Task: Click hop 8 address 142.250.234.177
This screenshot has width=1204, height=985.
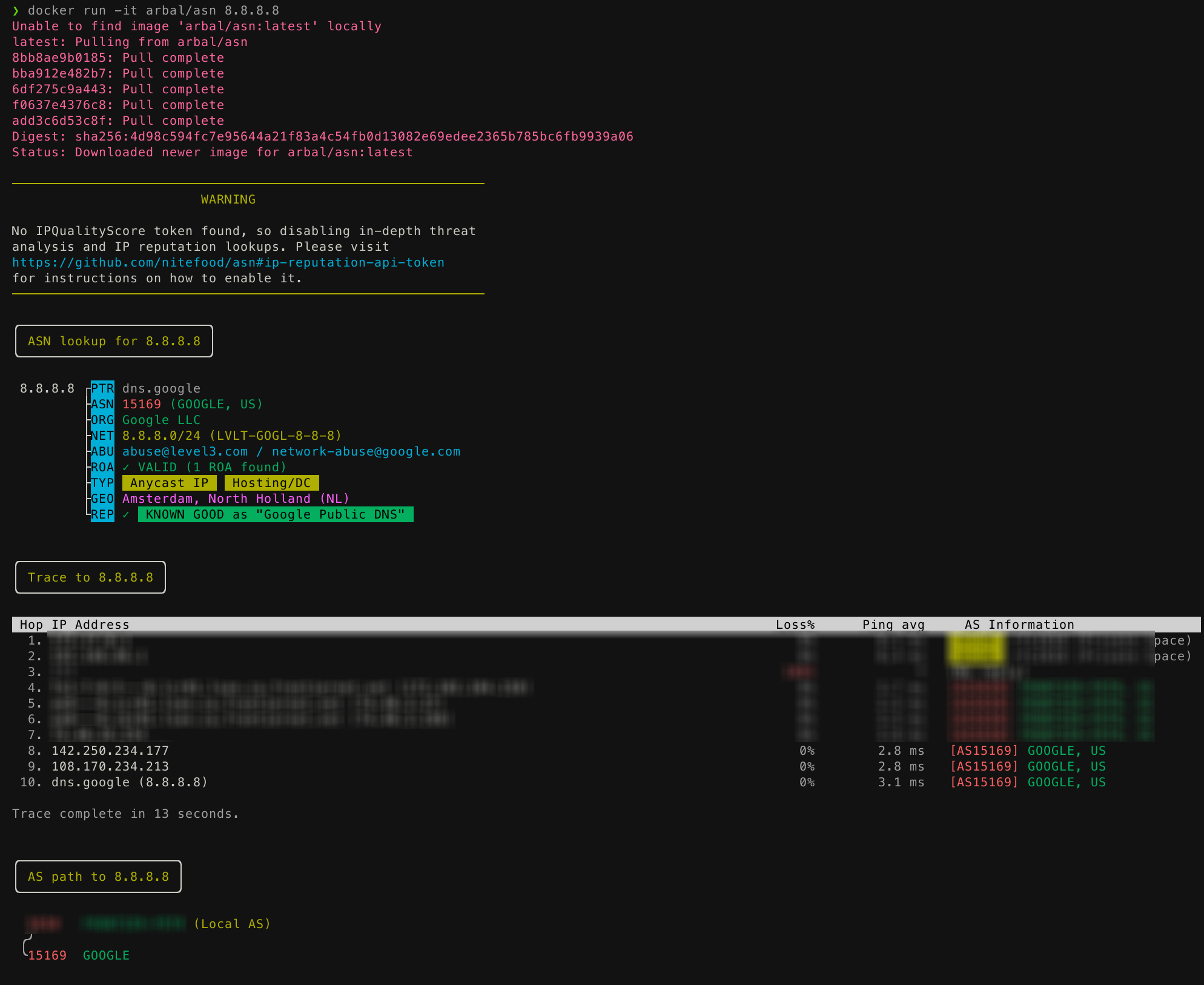Action: pos(110,751)
